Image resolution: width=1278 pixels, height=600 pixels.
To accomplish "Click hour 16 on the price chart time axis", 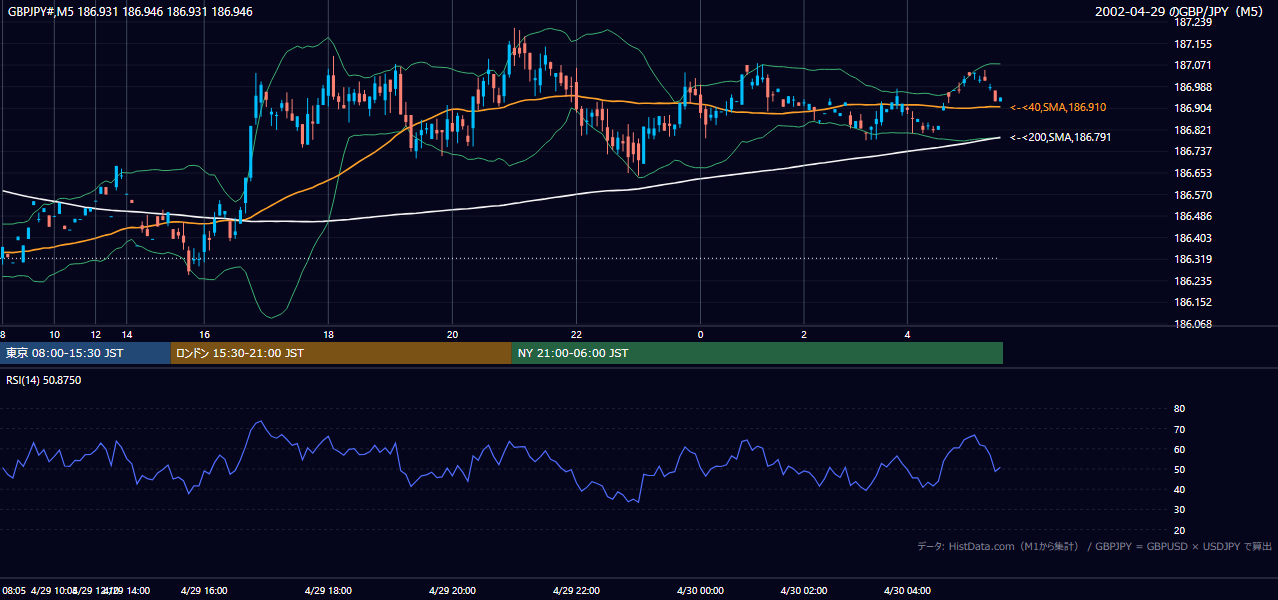I will (x=204, y=334).
